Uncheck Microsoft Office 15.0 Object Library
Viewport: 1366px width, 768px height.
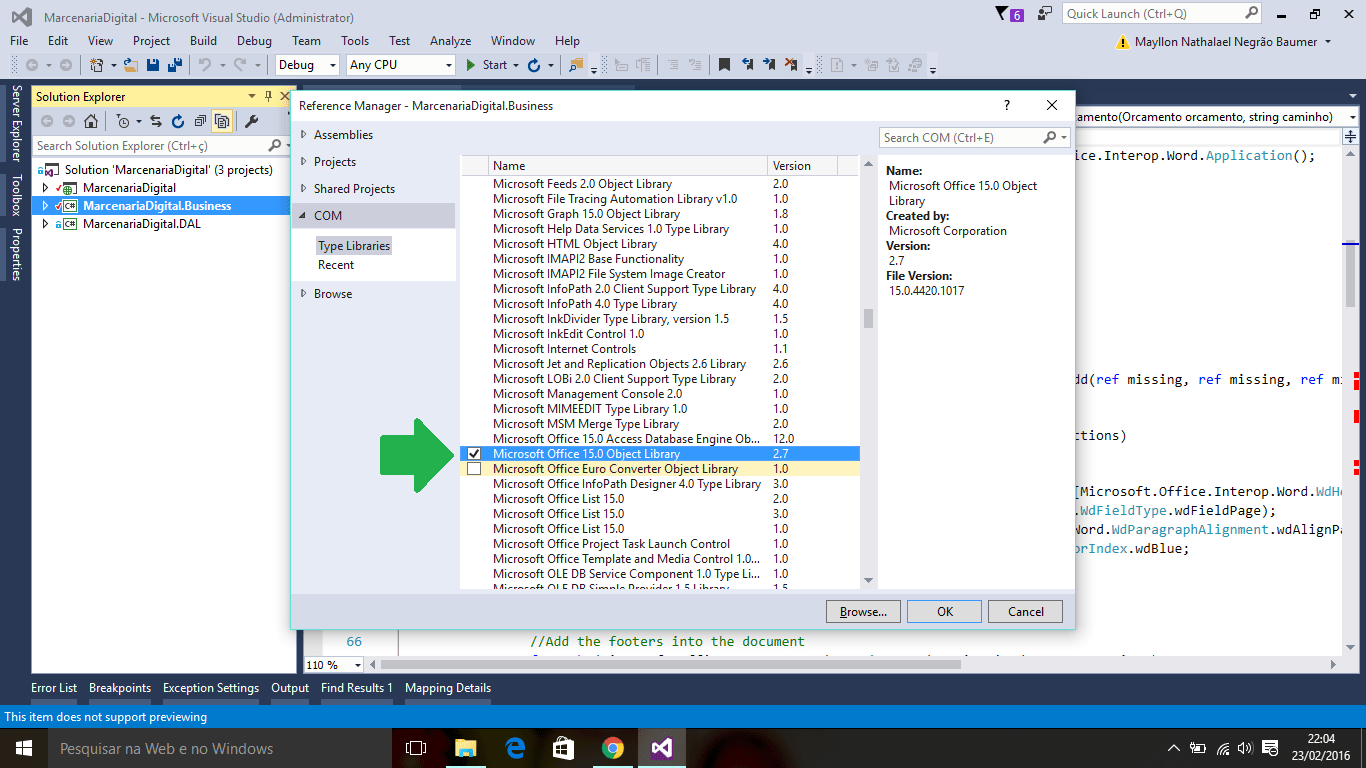point(474,454)
